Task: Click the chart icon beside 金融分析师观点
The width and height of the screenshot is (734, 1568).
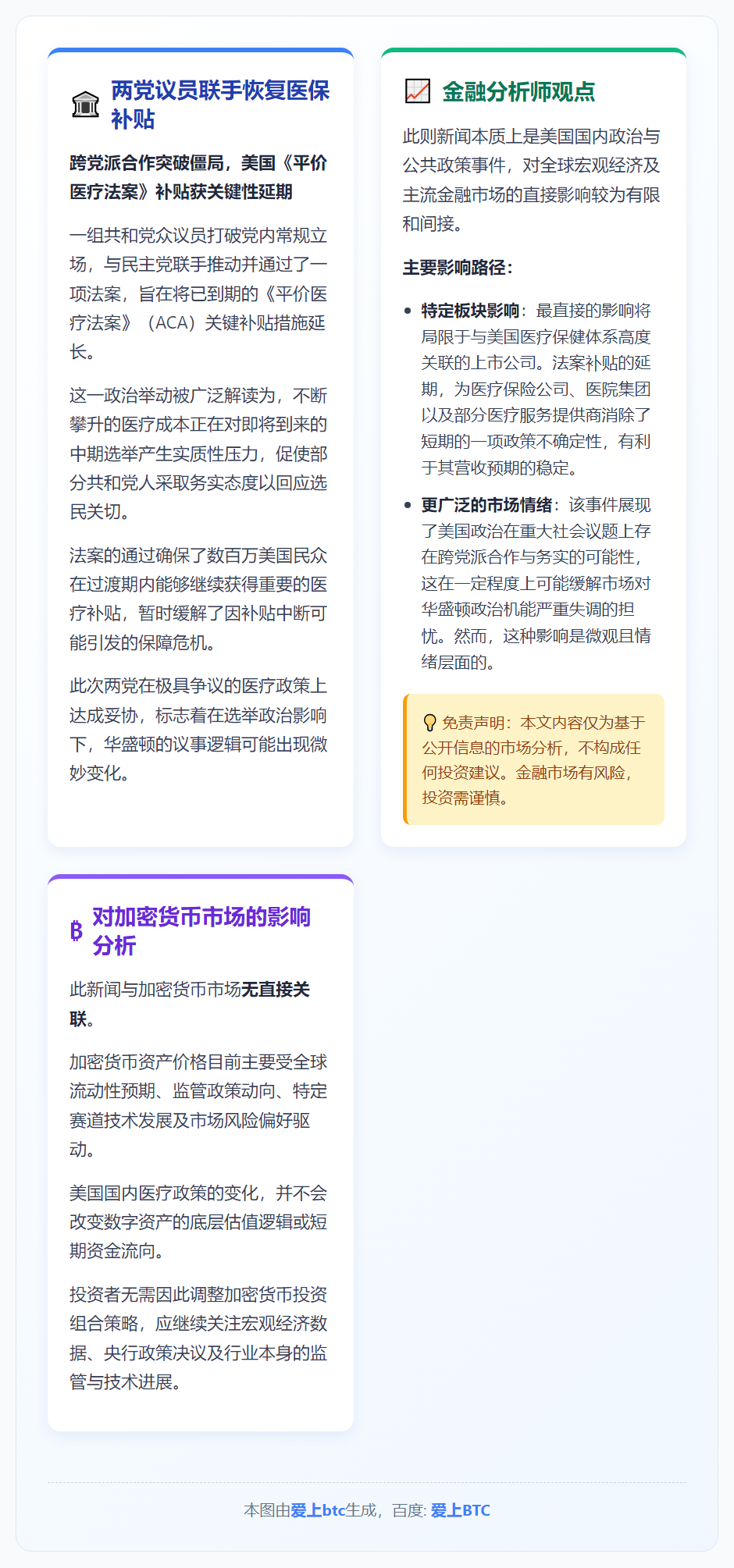Action: 418,91
